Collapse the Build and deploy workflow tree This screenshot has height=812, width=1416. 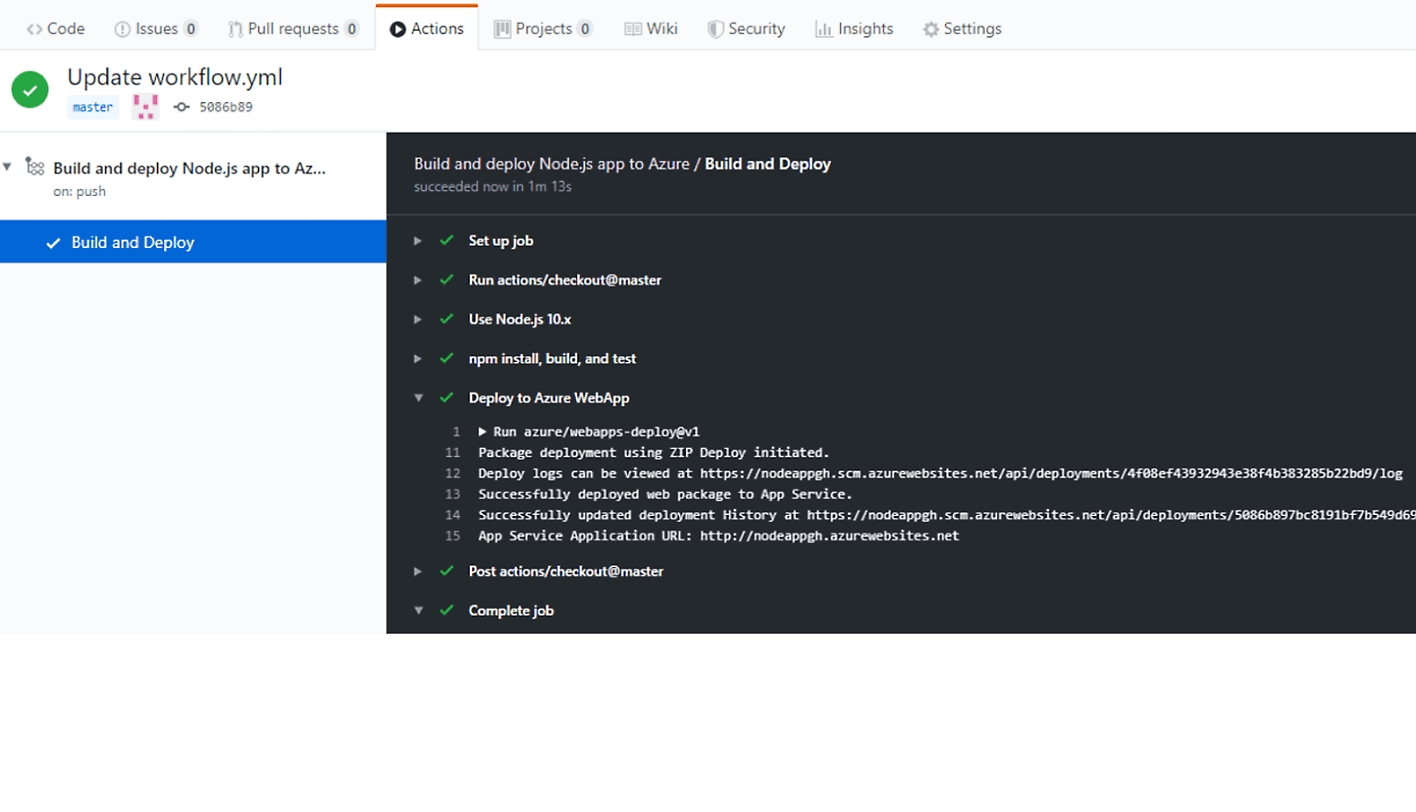8,167
